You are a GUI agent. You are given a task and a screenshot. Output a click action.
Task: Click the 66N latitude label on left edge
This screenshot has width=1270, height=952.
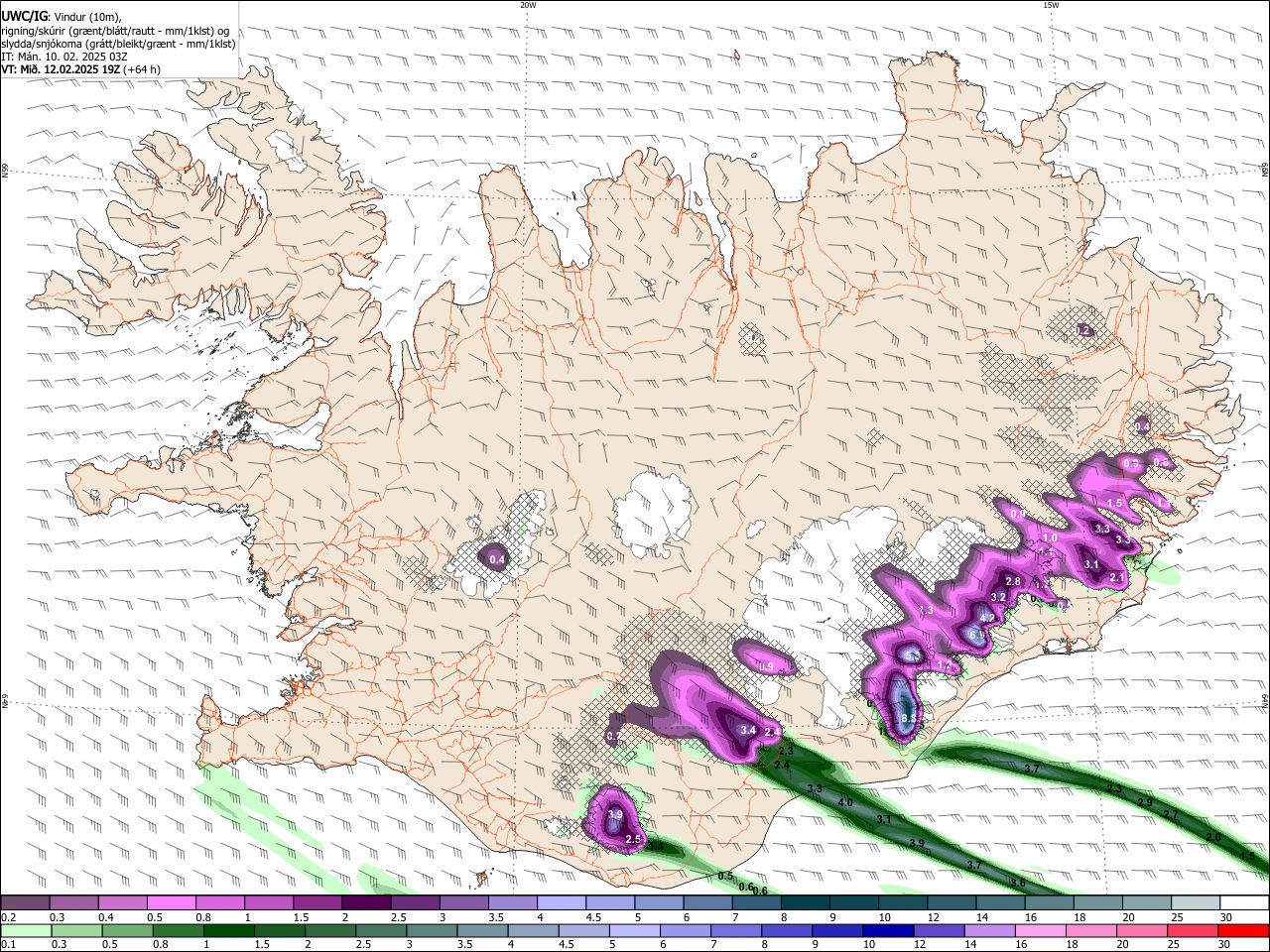5,173
